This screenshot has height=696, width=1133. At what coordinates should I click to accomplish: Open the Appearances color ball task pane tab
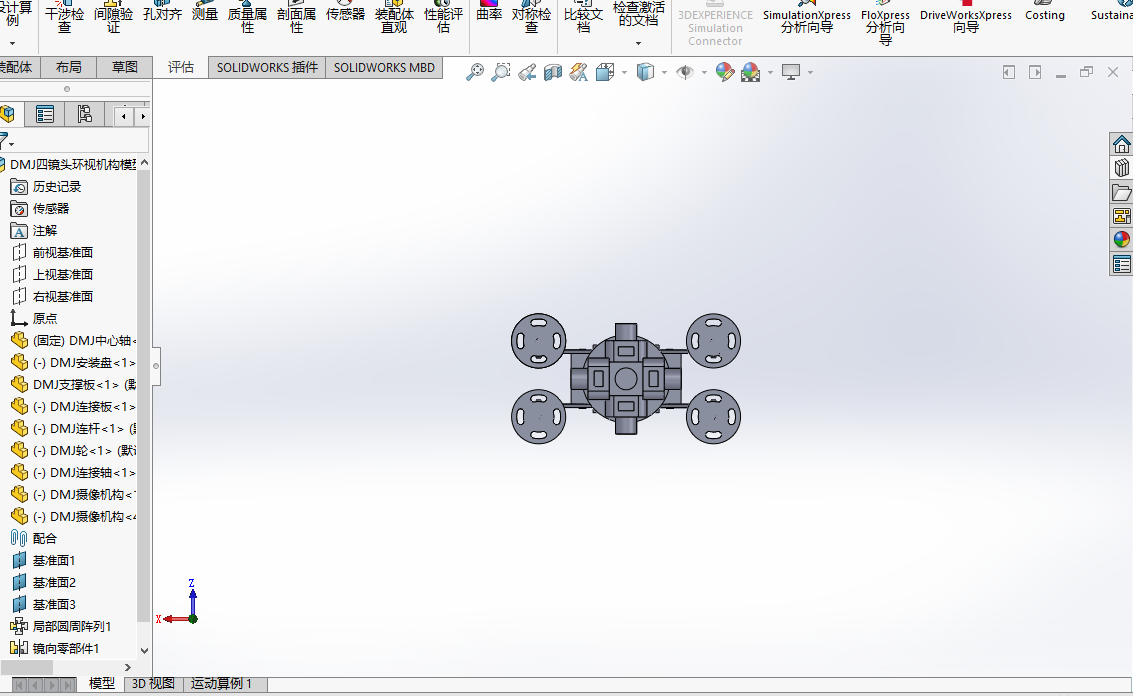1121,240
